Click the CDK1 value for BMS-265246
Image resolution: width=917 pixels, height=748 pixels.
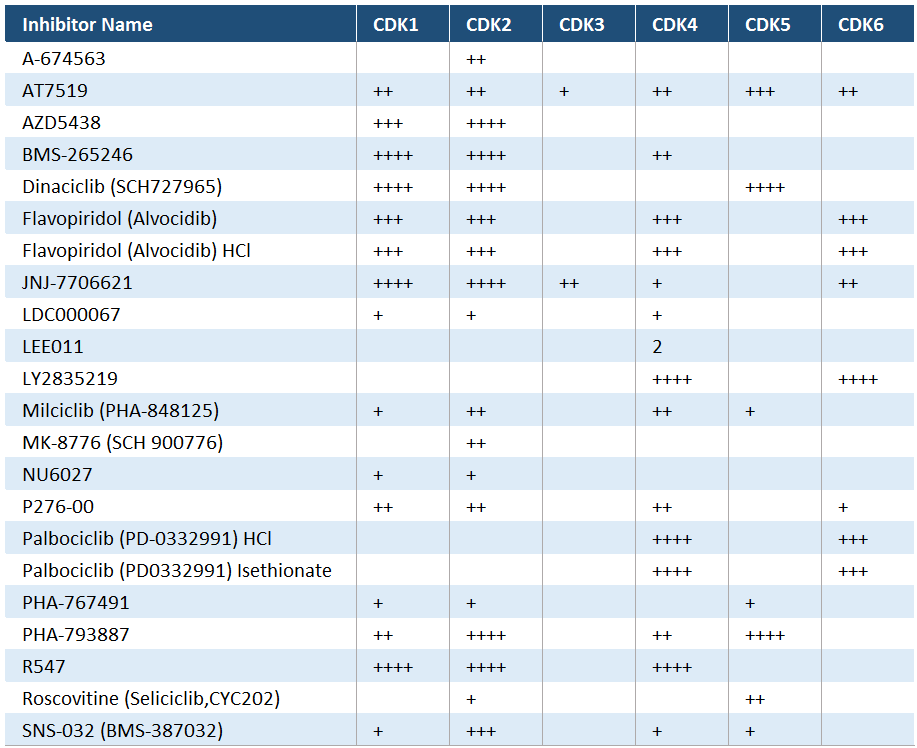pos(393,156)
